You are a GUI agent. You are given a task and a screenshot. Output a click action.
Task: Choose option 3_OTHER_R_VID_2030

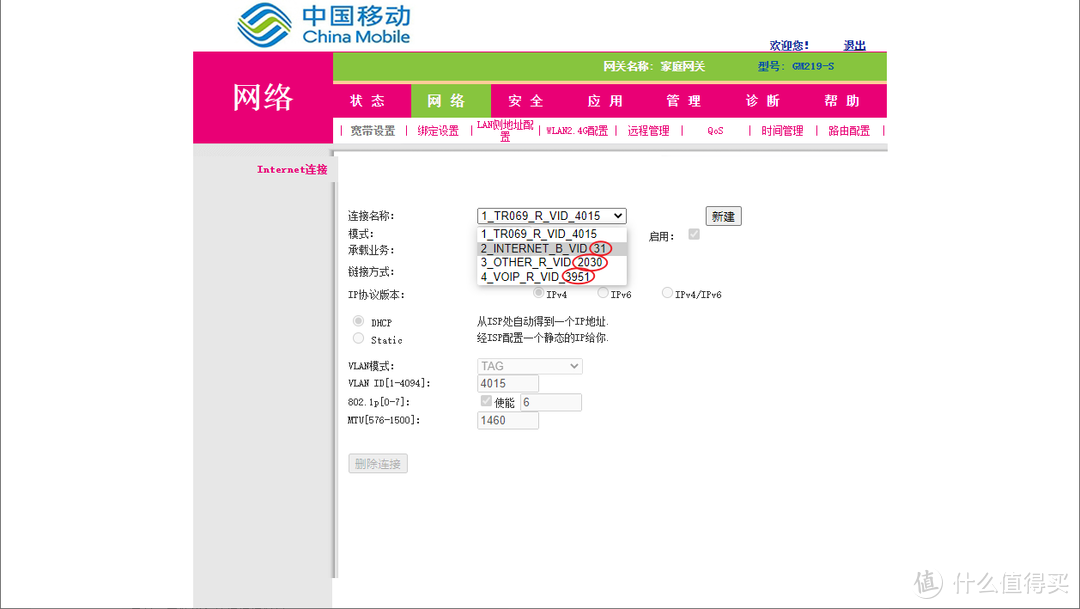[552, 262]
